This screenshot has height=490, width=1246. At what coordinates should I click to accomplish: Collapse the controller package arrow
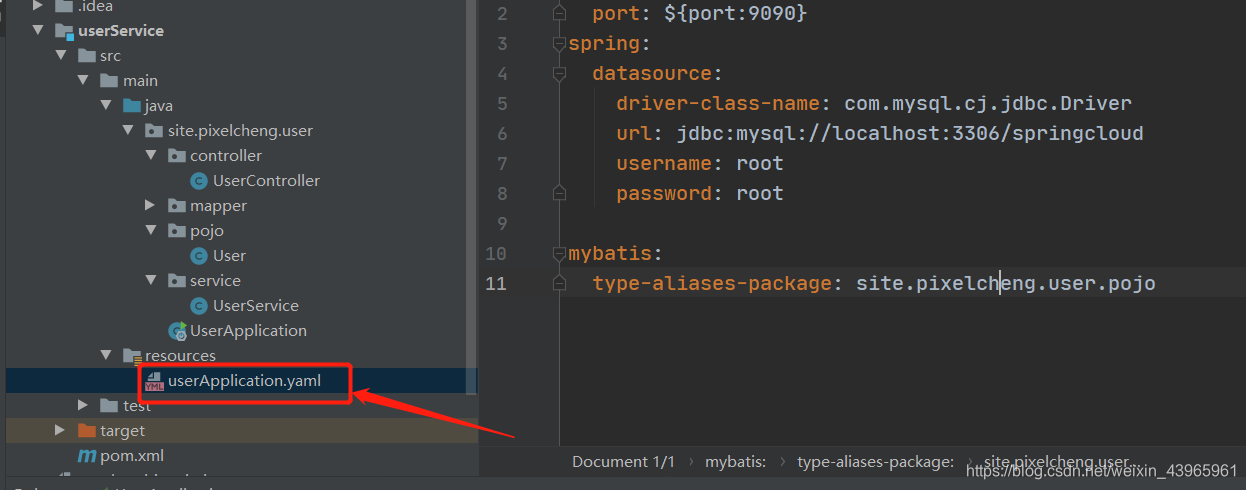pyautogui.click(x=150, y=155)
